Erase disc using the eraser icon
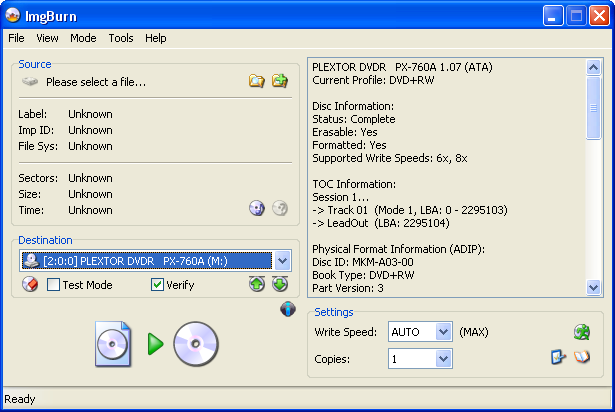This screenshot has width=615, height=412. pos(30,284)
